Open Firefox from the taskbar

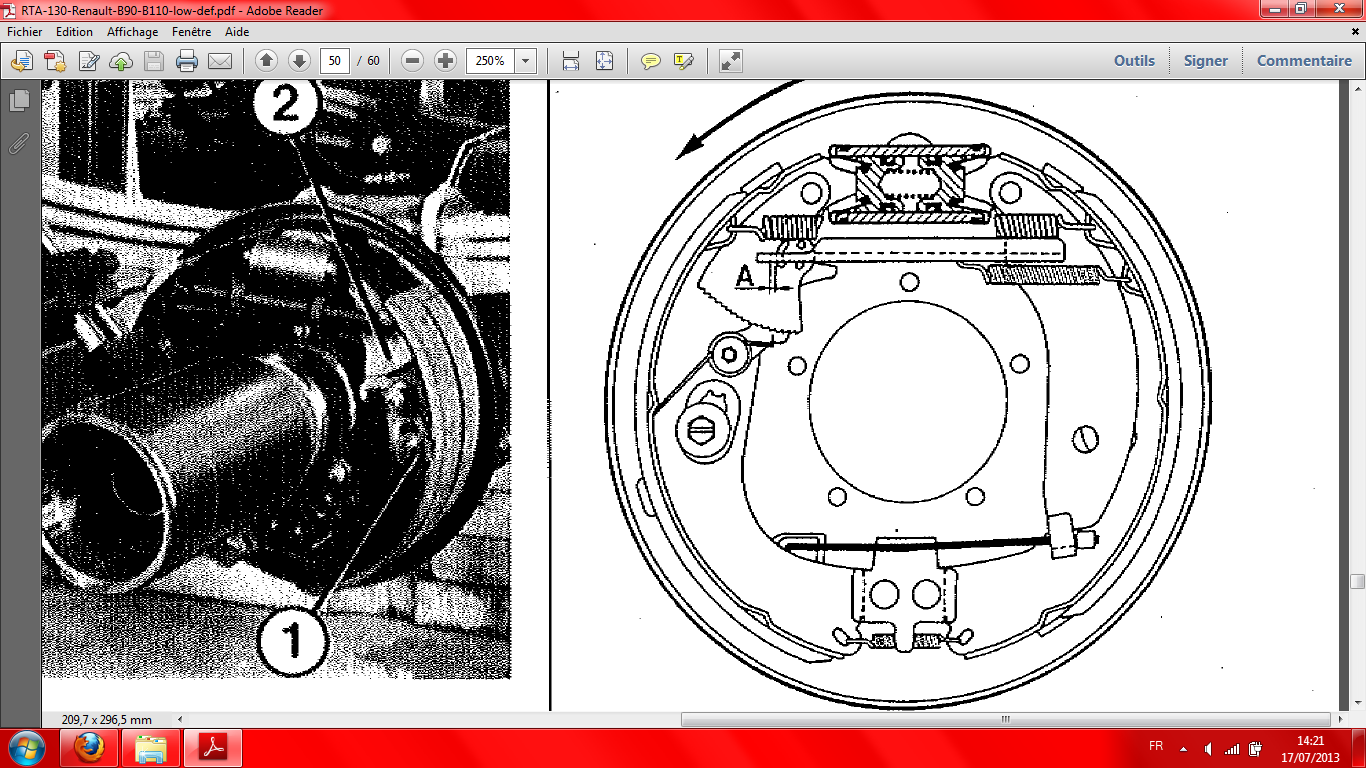[x=89, y=747]
